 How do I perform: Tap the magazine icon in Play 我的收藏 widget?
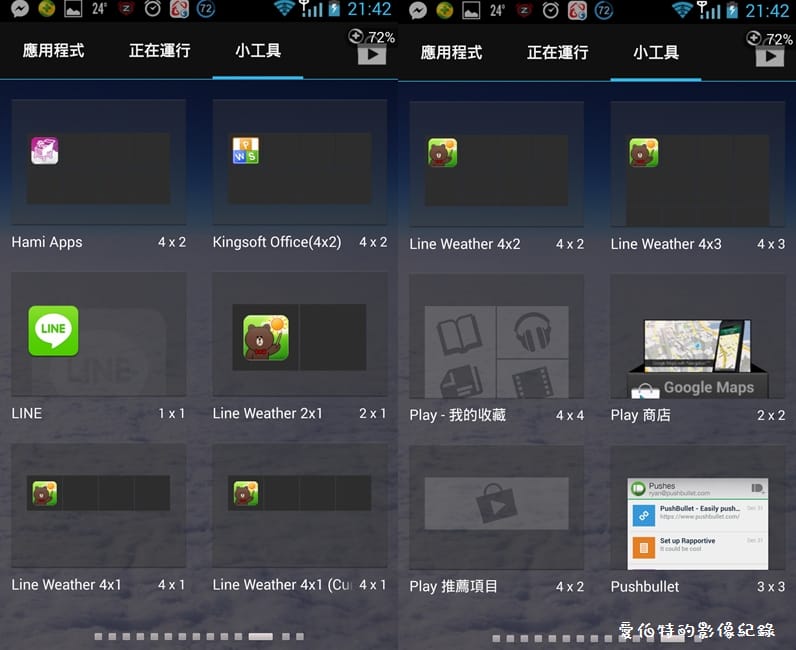click(x=461, y=381)
